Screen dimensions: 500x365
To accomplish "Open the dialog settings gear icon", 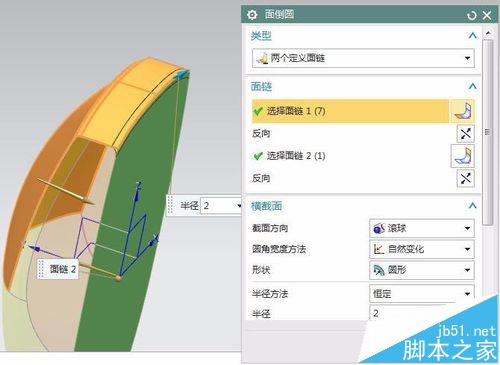I will point(252,15).
